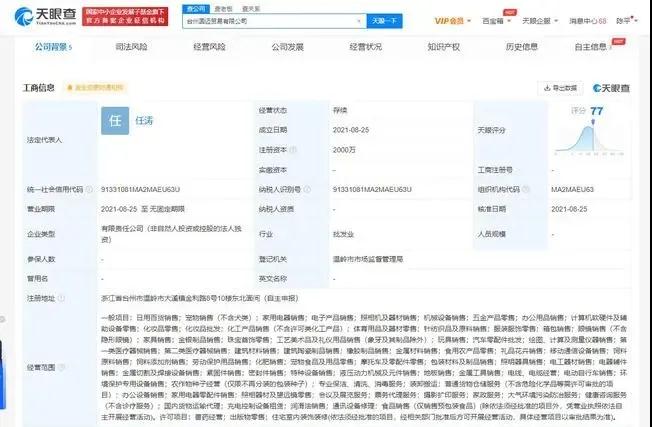Click the established date in the 成立日期 row
Screen dimensions: 652x427
[351, 130]
